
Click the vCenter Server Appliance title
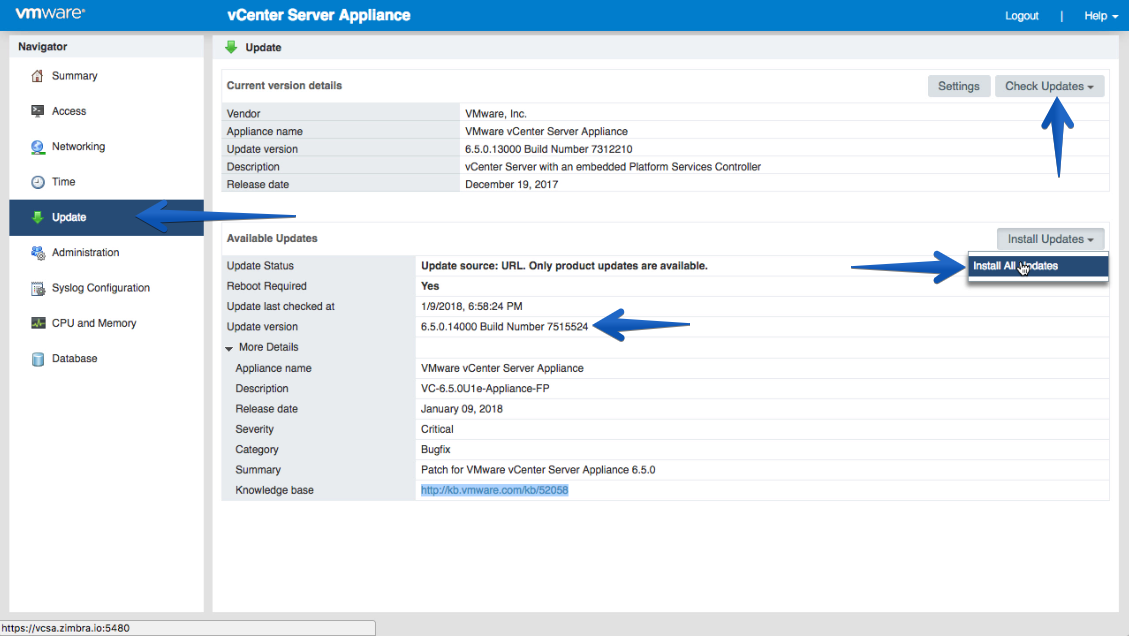pos(318,15)
